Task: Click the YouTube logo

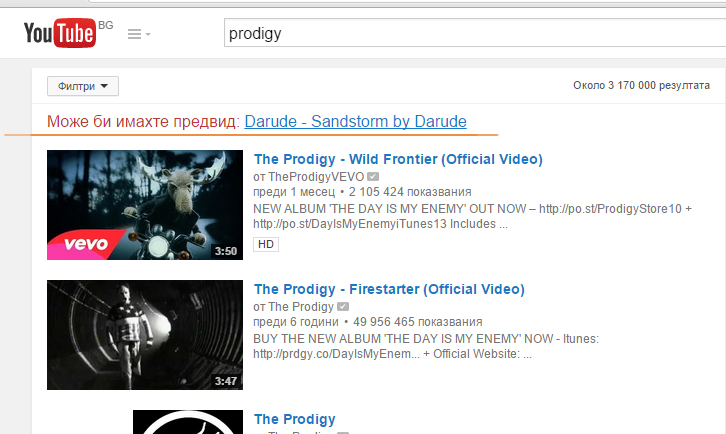Action: [60, 33]
